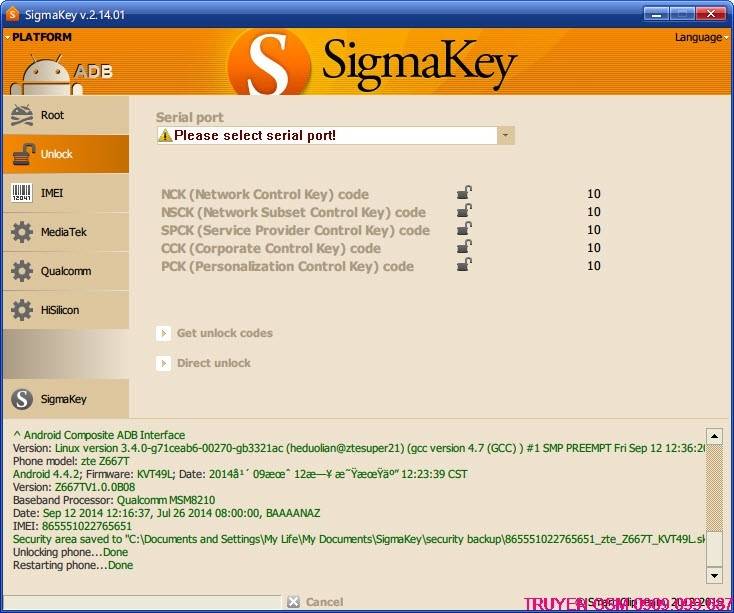734x613 pixels.
Task: Click the Unlock padlock sidebar icon
Action: point(23,154)
